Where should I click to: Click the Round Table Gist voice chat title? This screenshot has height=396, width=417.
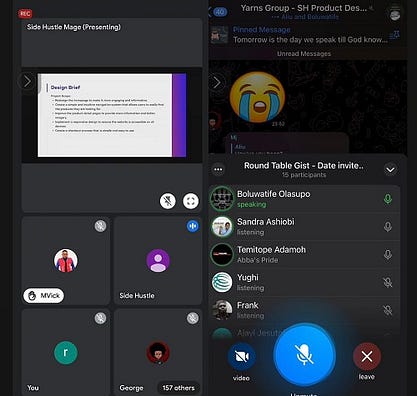304,166
